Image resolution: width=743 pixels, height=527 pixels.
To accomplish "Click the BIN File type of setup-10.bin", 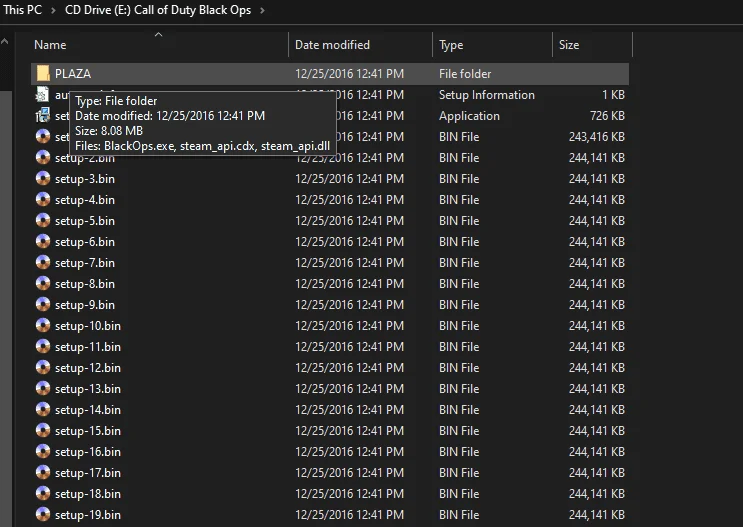I will [x=459, y=326].
